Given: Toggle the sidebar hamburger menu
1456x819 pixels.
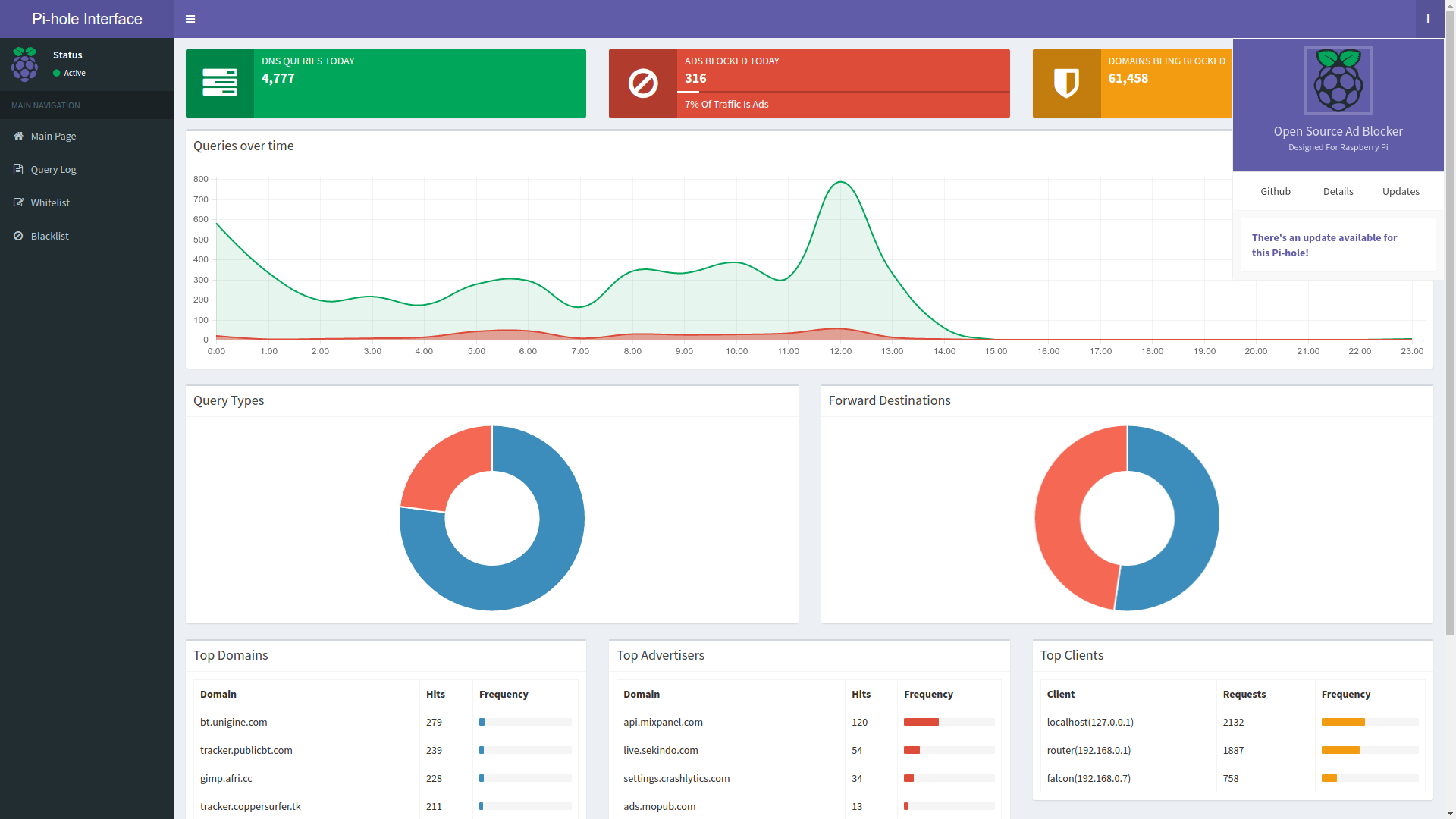Looking at the screenshot, I should click(x=190, y=19).
